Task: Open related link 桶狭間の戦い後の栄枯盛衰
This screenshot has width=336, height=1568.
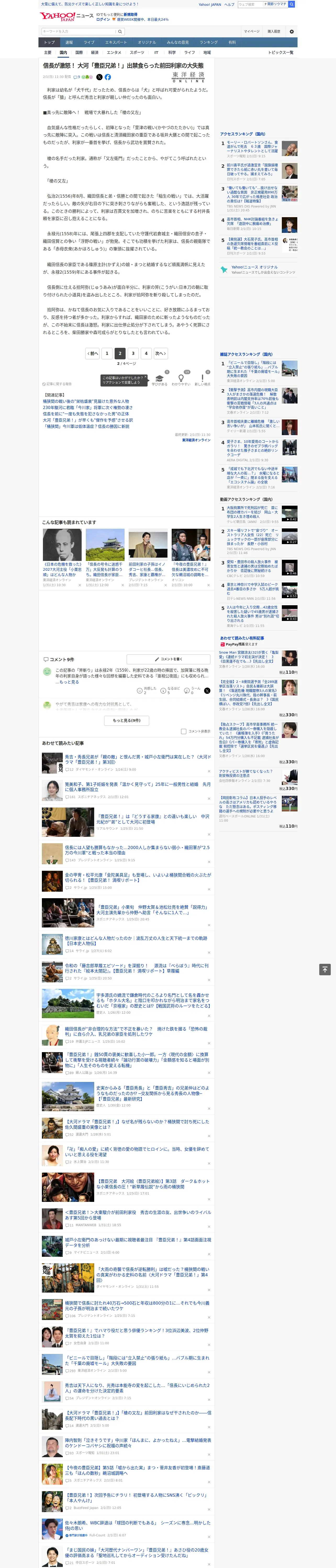Action: [86, 402]
